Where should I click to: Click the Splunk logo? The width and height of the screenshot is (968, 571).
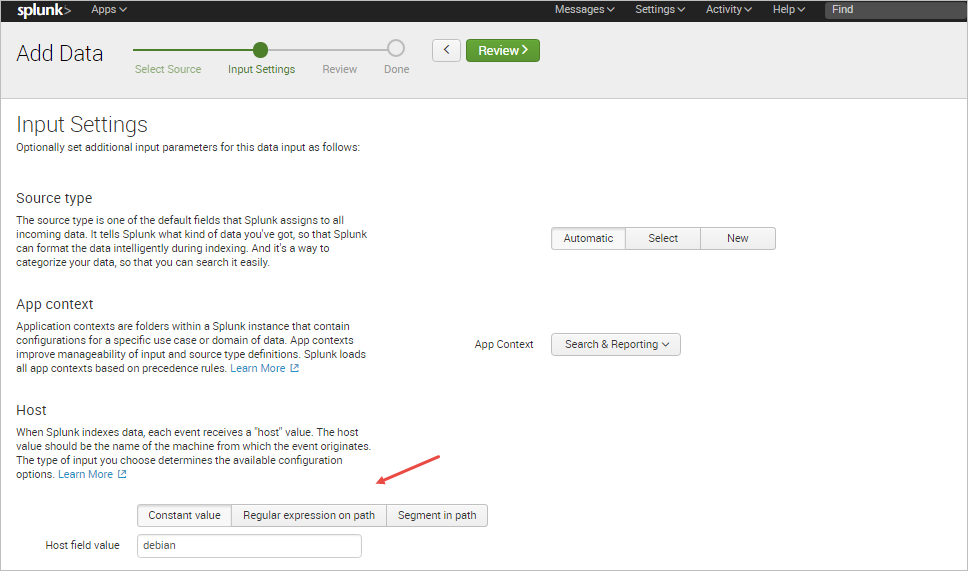44,10
